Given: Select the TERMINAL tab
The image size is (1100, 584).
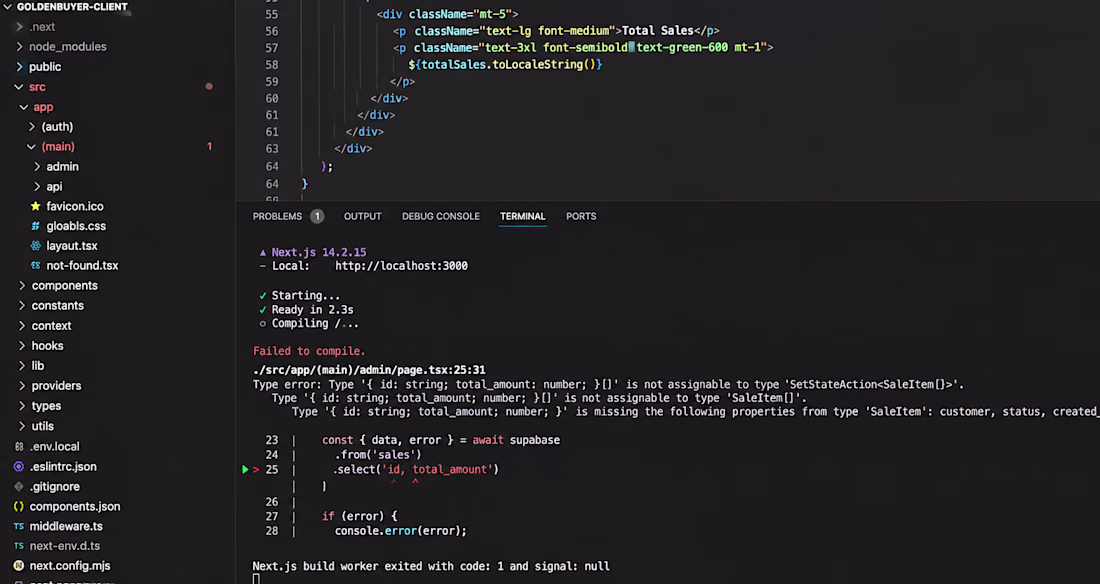Looking at the screenshot, I should click(x=523, y=216).
